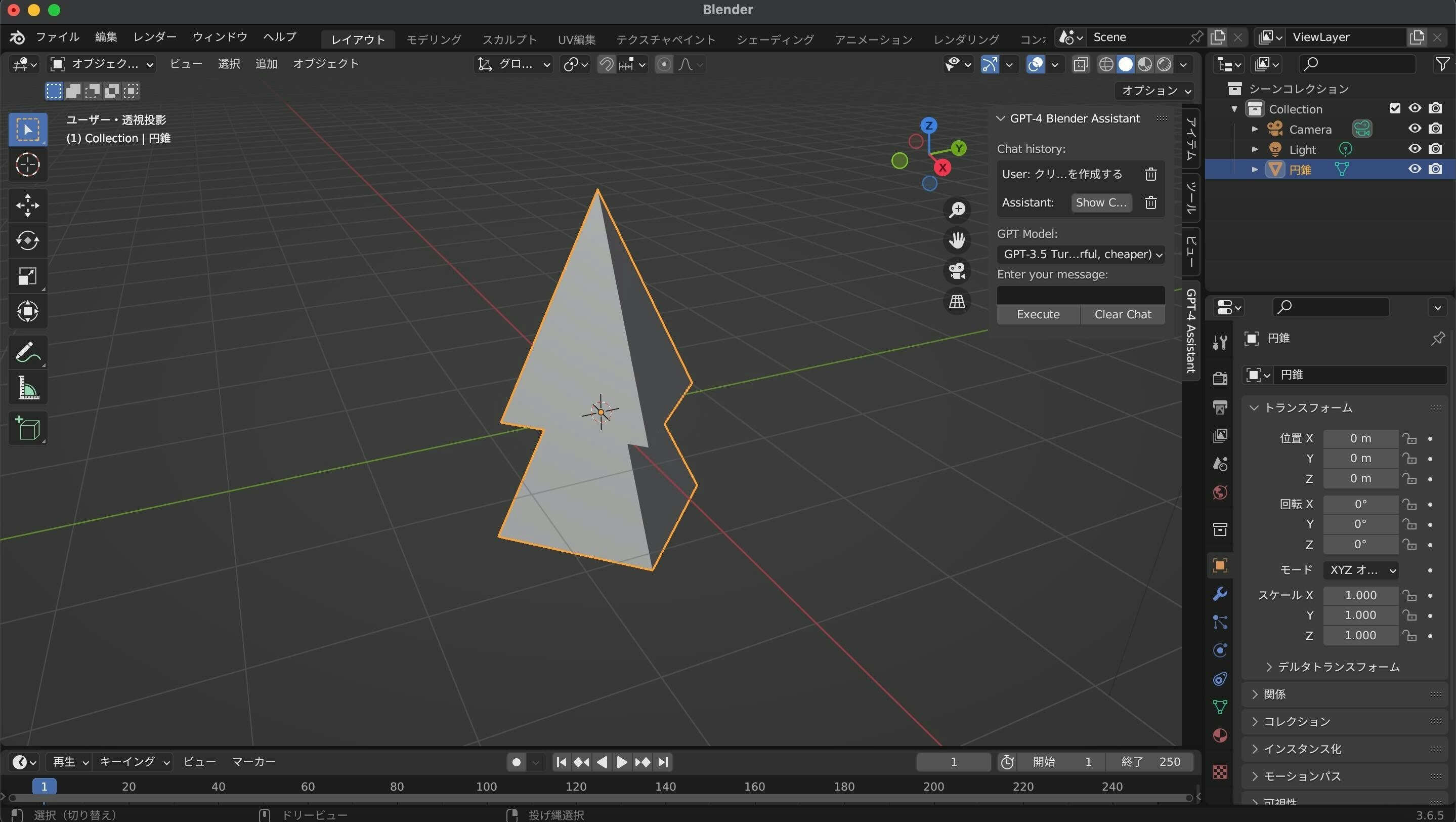This screenshot has height=822, width=1456.
Task: Select the Scale tool icon
Action: point(27,276)
